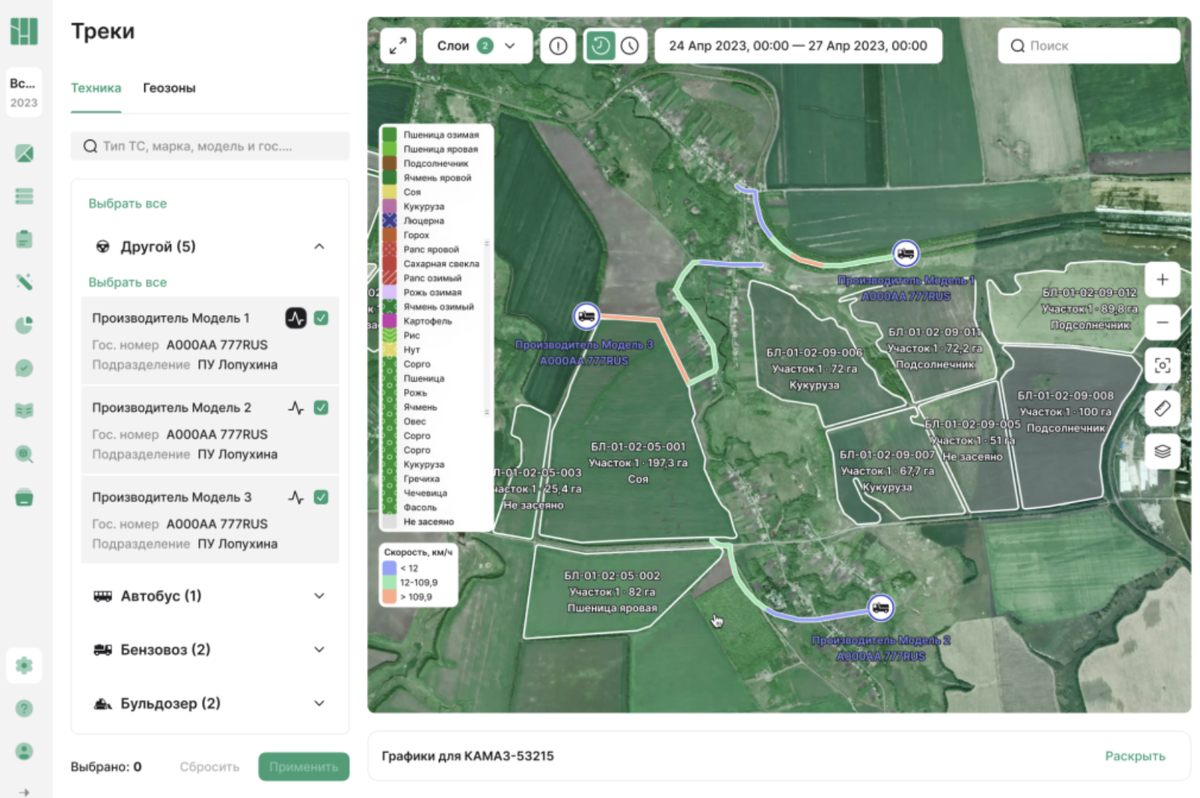Click chart icon for Производитель Модель 2
This screenshot has height=798, width=1200.
click(296, 408)
